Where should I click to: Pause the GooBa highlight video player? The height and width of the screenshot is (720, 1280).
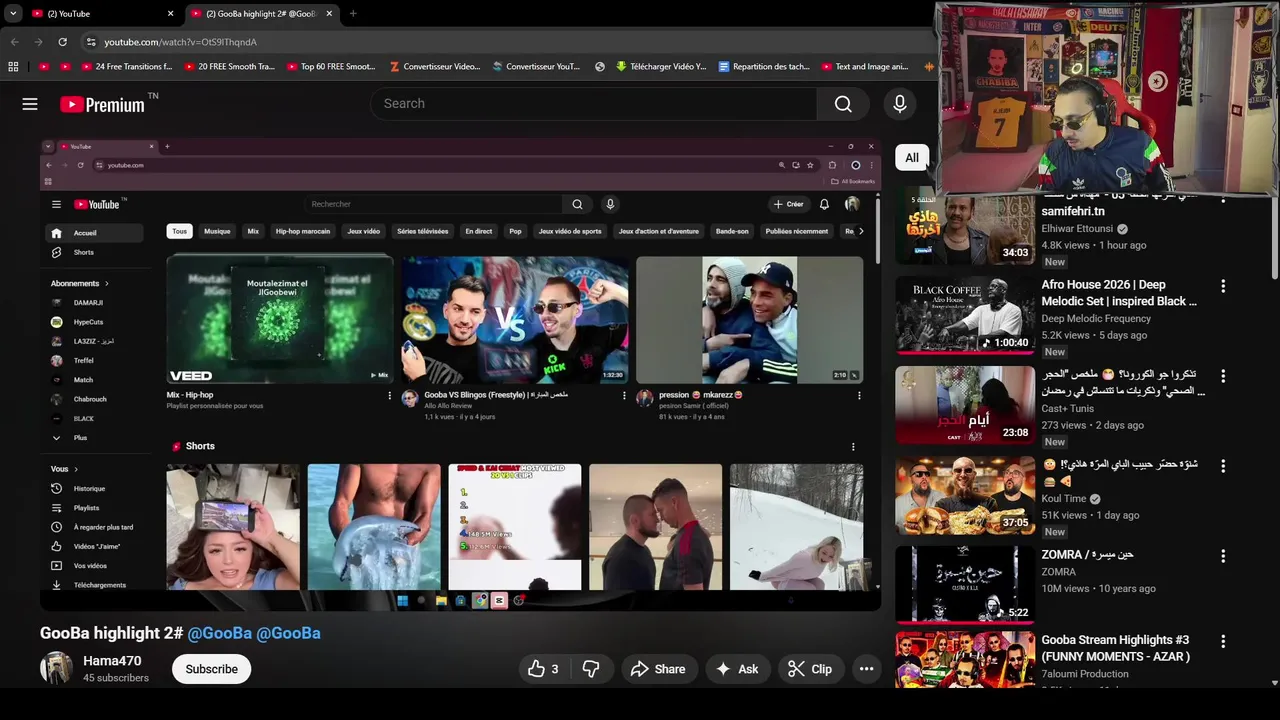[460, 374]
